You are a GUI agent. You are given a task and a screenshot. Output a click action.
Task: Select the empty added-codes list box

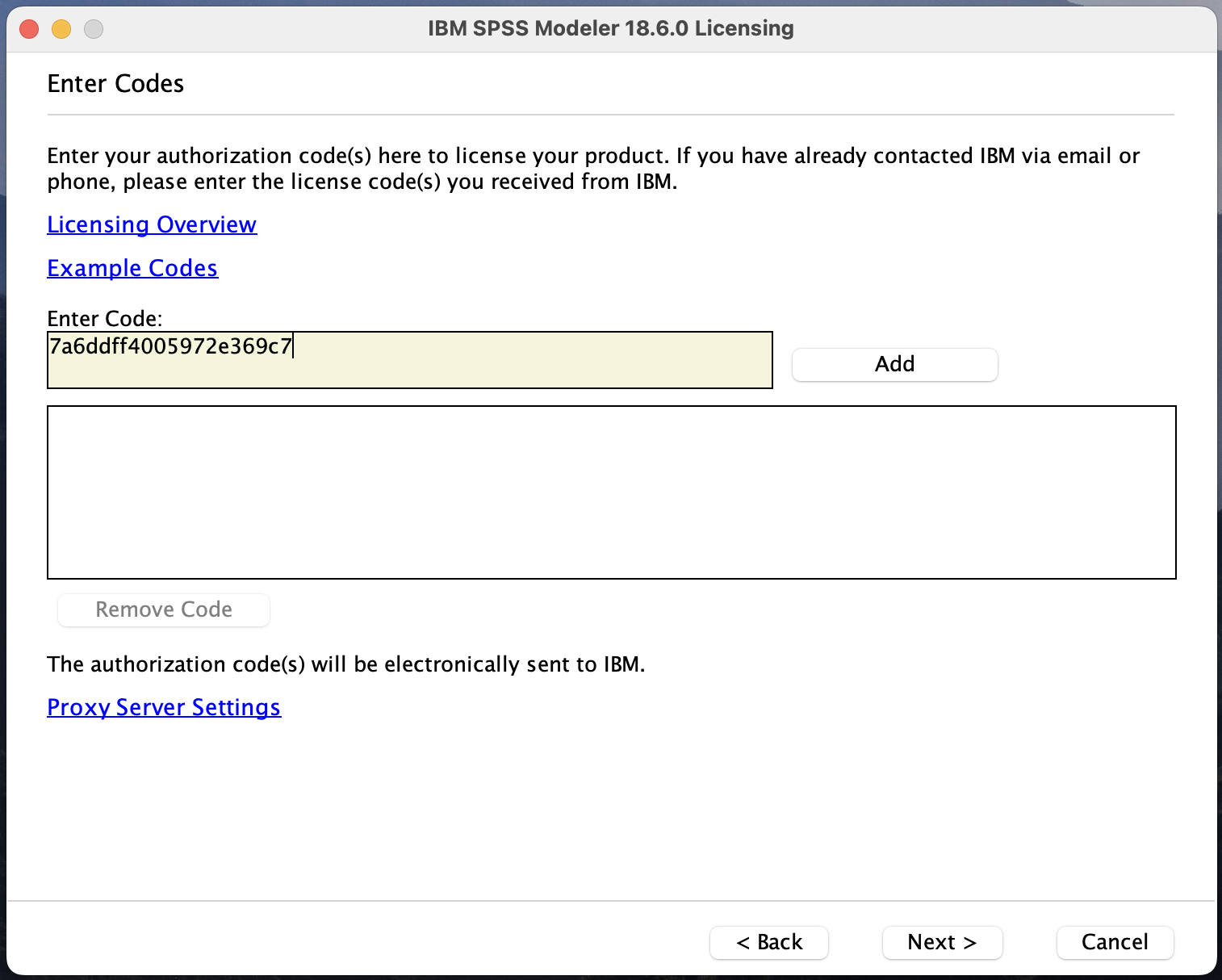pos(612,492)
